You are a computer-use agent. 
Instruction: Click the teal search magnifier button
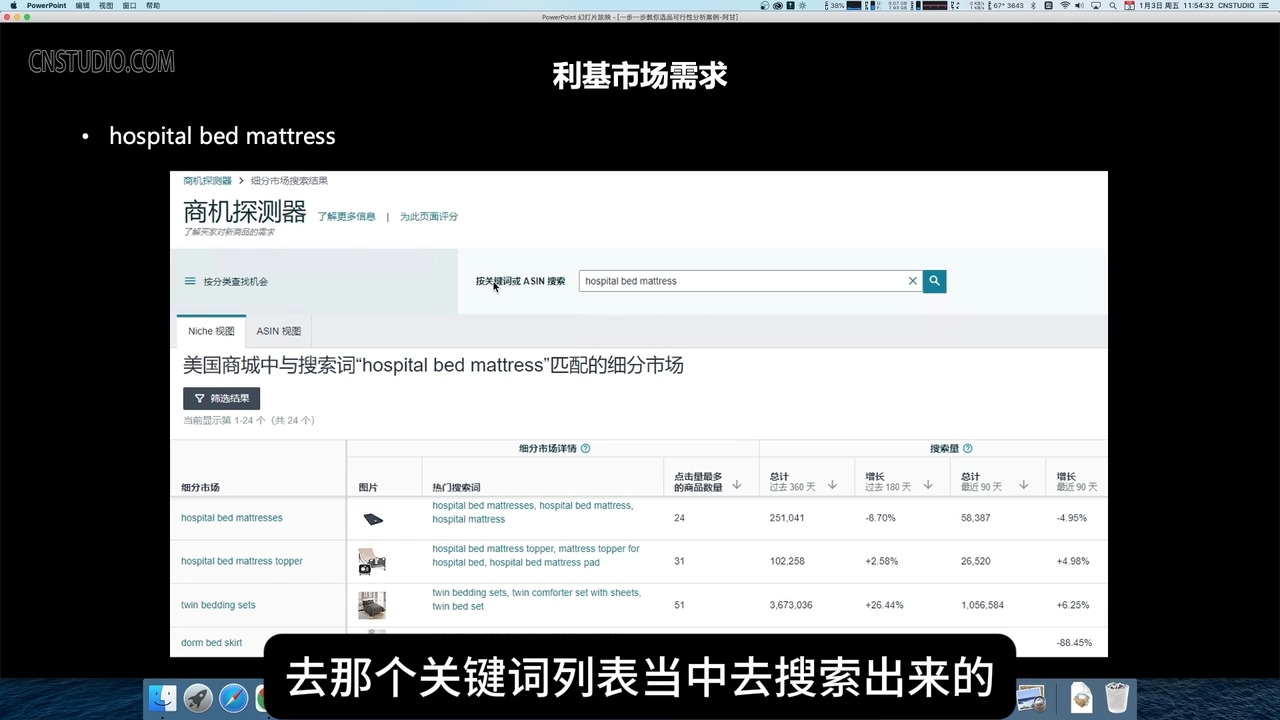(933, 281)
